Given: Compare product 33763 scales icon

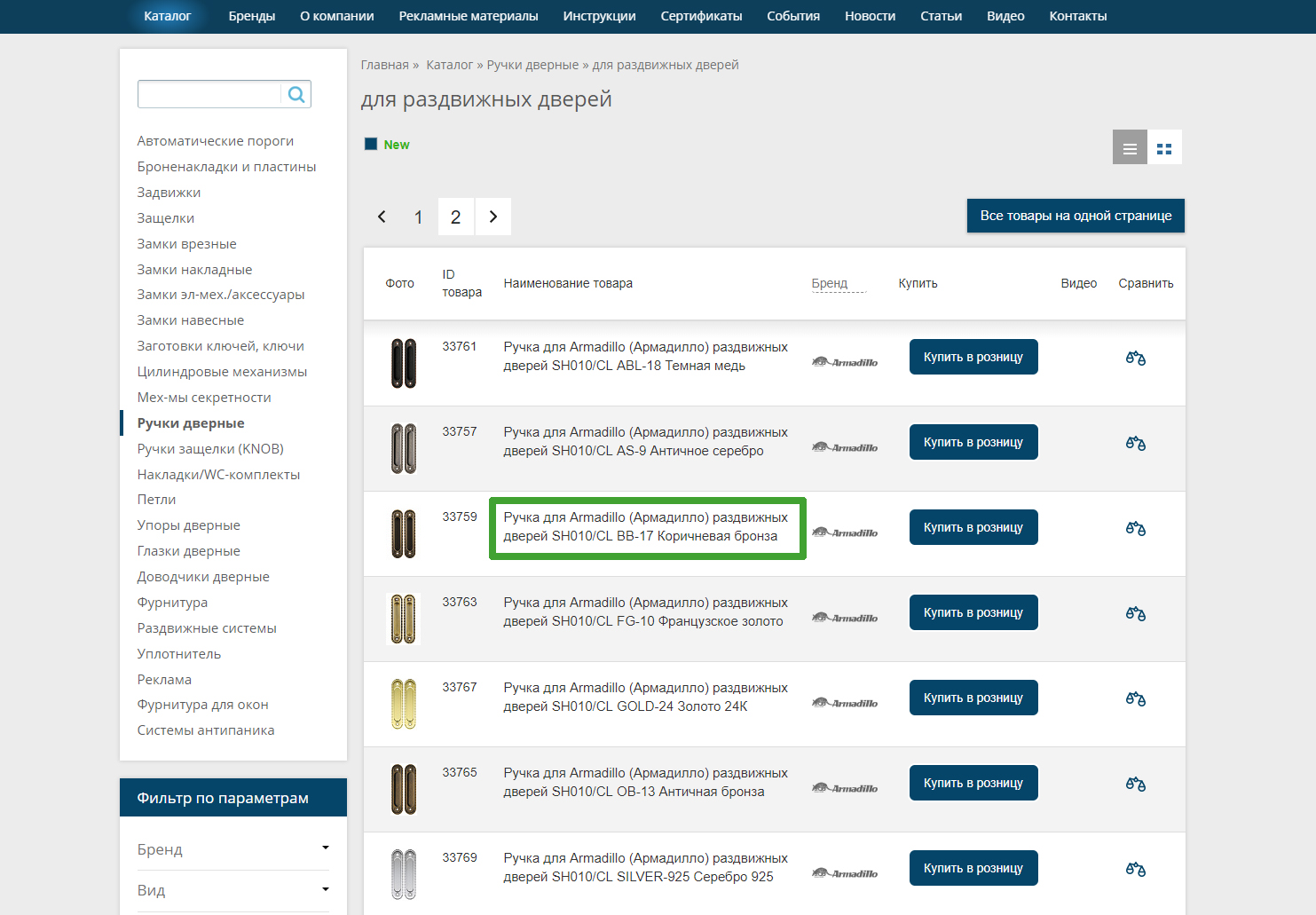Looking at the screenshot, I should click(1136, 613).
